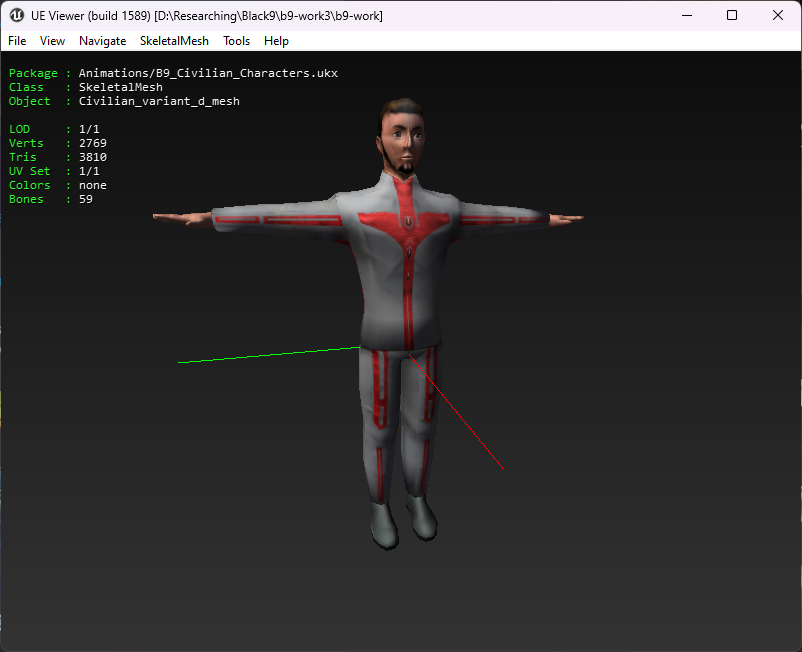802x652 pixels.
Task: Click the Tris count value 3810
Action: click(93, 157)
